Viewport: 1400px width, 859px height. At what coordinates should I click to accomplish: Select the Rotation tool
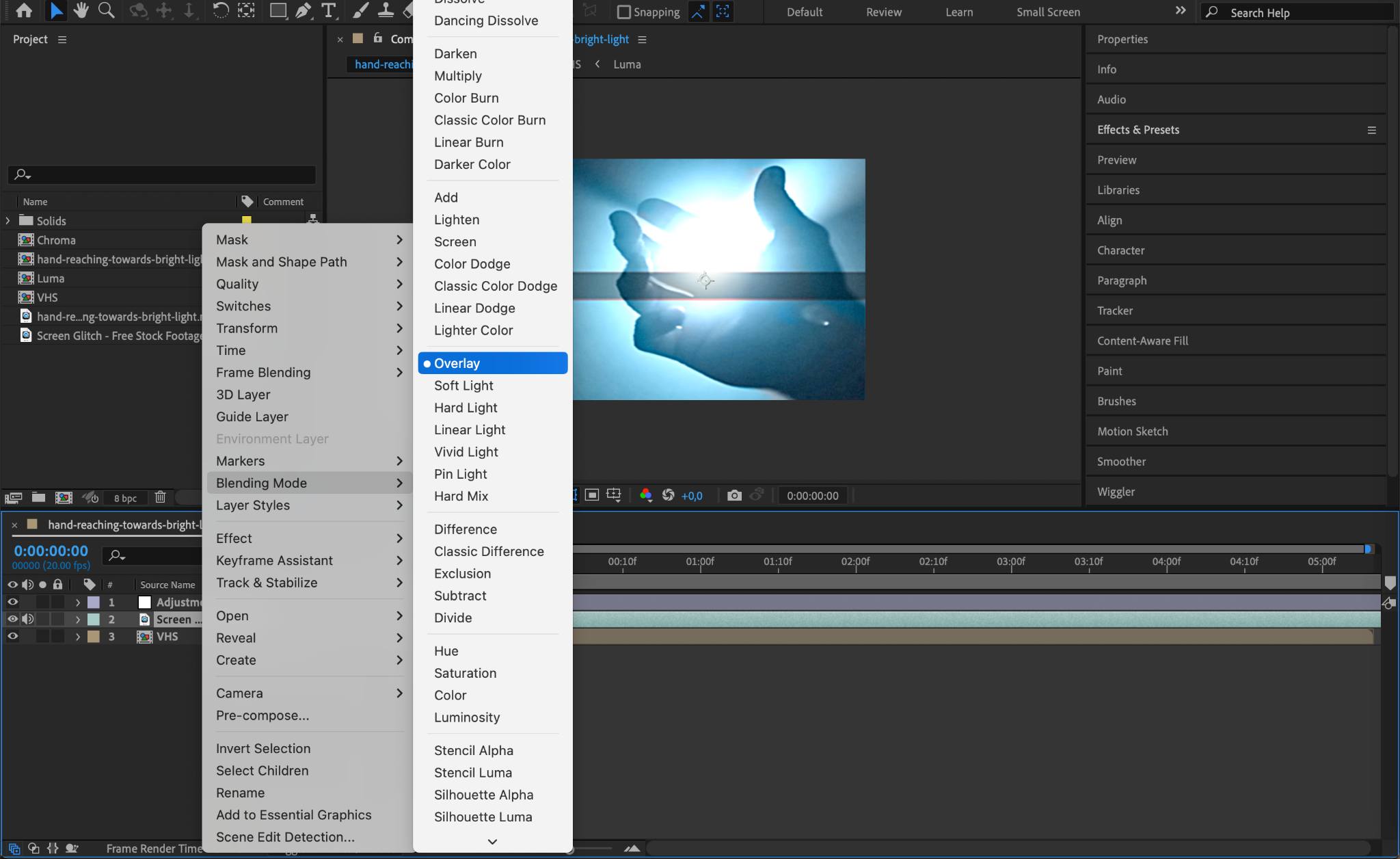click(x=220, y=10)
